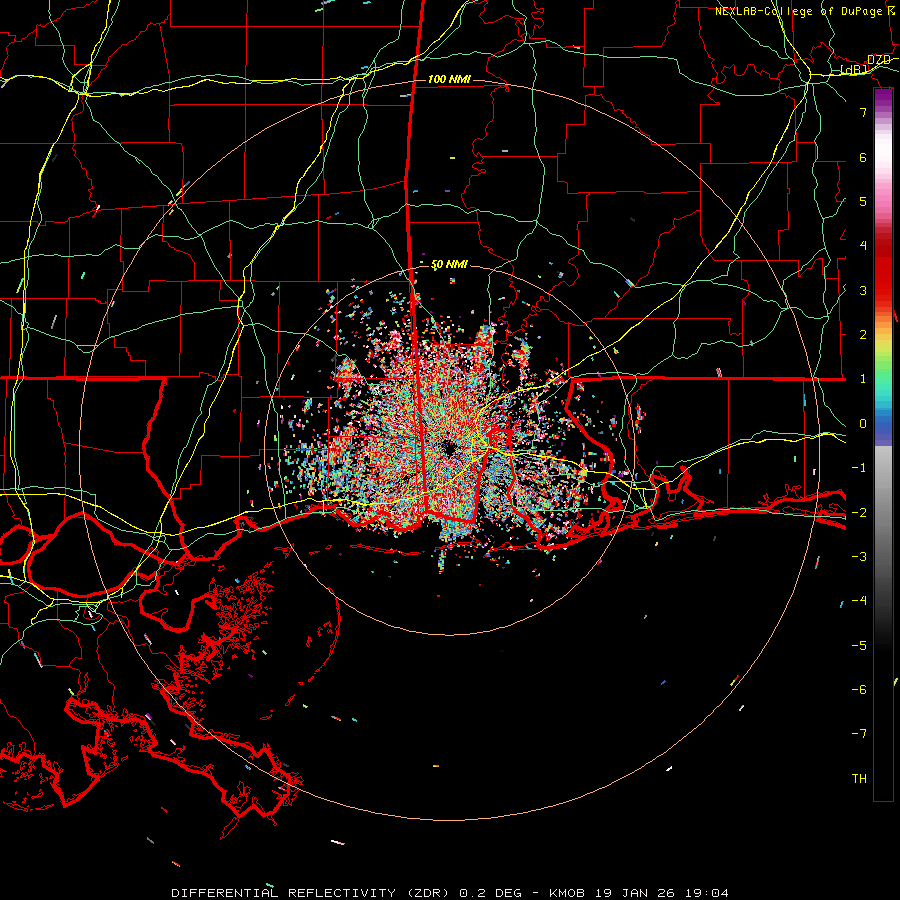Click the color scale value -6 label

(859, 690)
